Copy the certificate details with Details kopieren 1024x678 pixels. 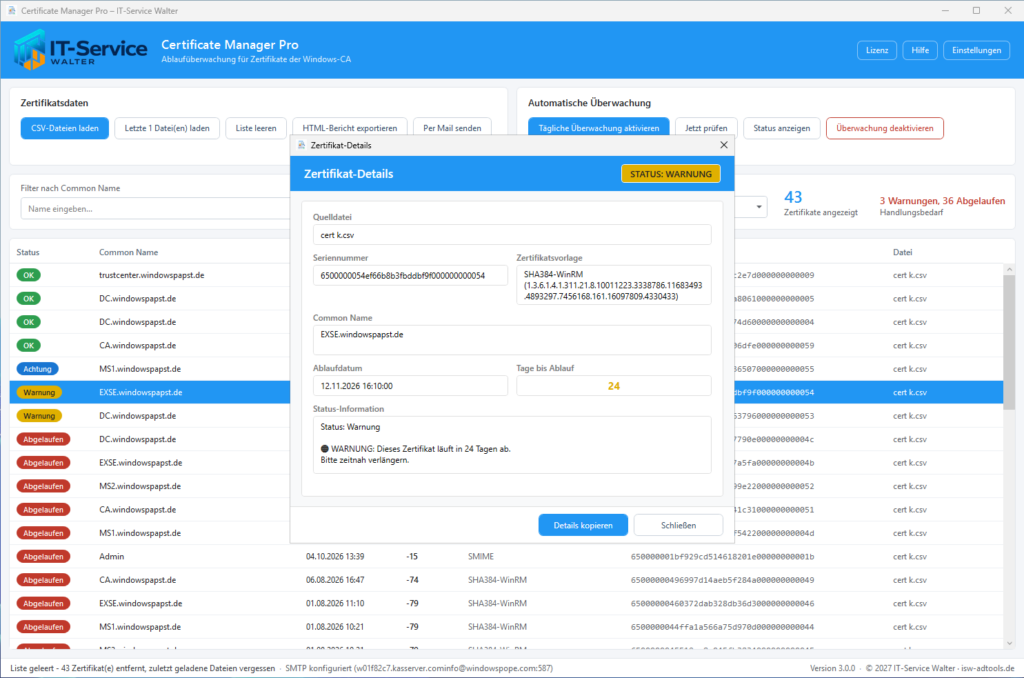pos(583,525)
